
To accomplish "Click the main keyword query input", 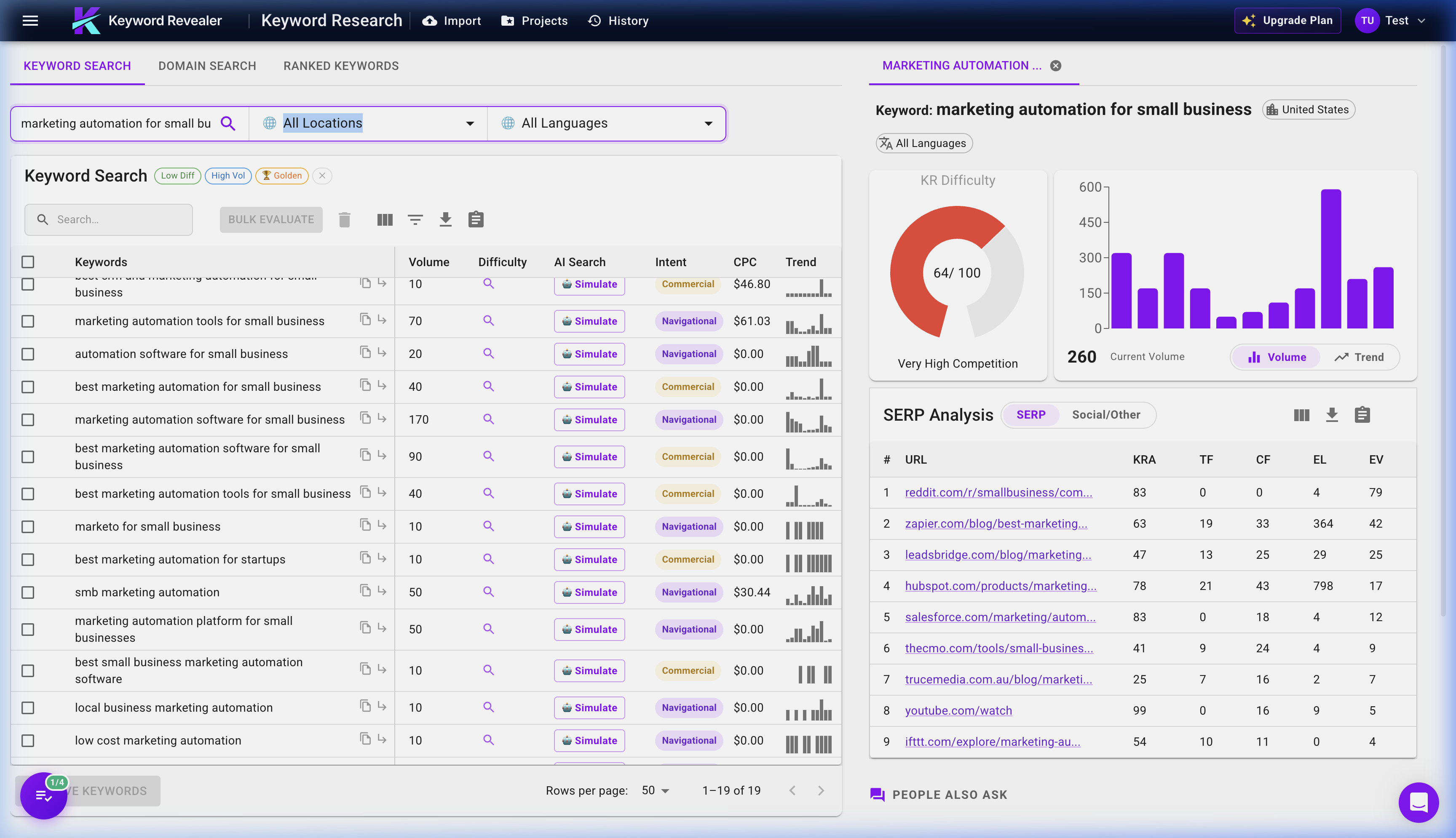I will pos(116,123).
